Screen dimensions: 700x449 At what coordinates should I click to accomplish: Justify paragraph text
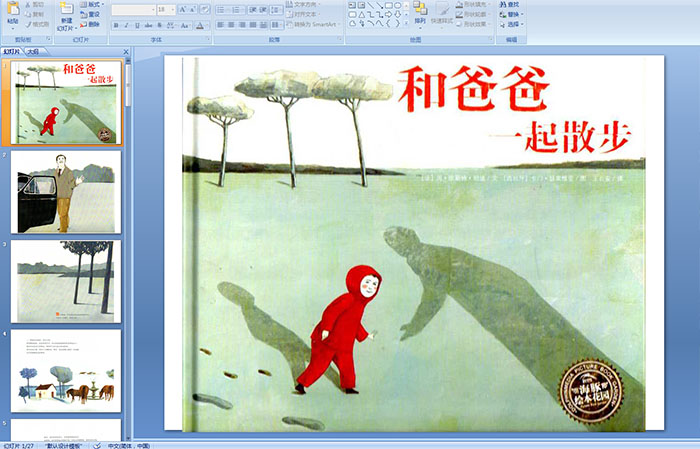pyautogui.click(x=253, y=25)
